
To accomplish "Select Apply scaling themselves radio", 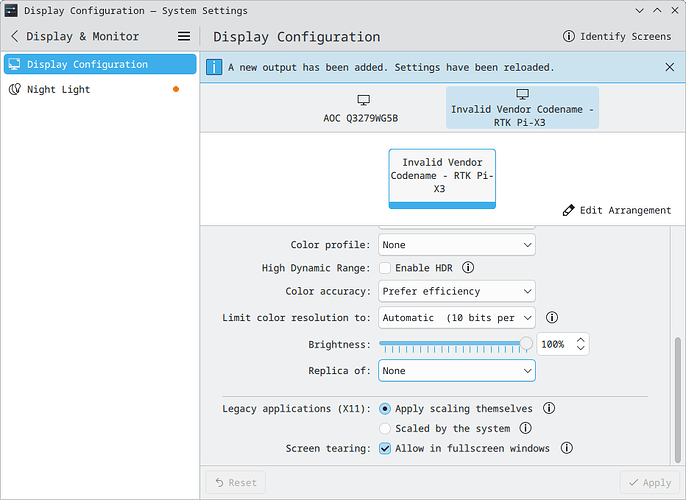I will [385, 409].
